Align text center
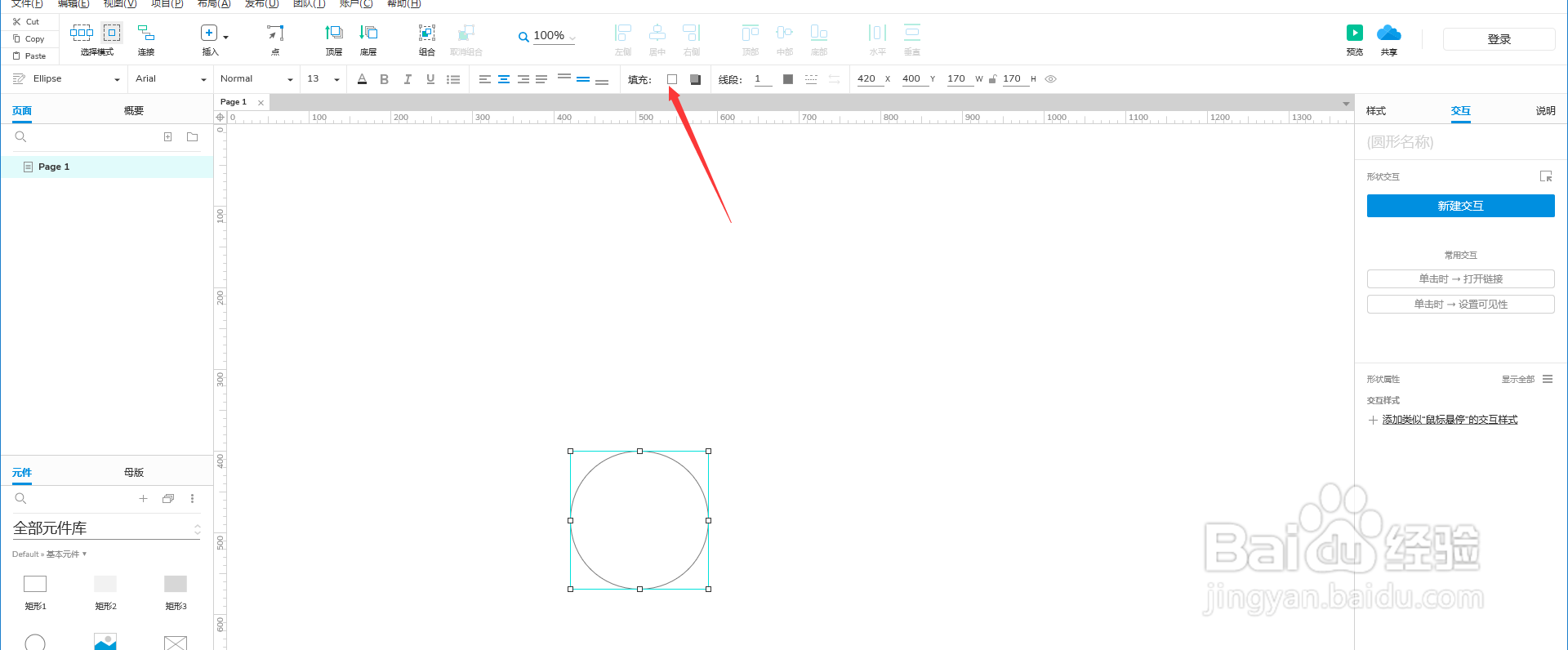This screenshot has width=1568, height=650. [x=504, y=79]
